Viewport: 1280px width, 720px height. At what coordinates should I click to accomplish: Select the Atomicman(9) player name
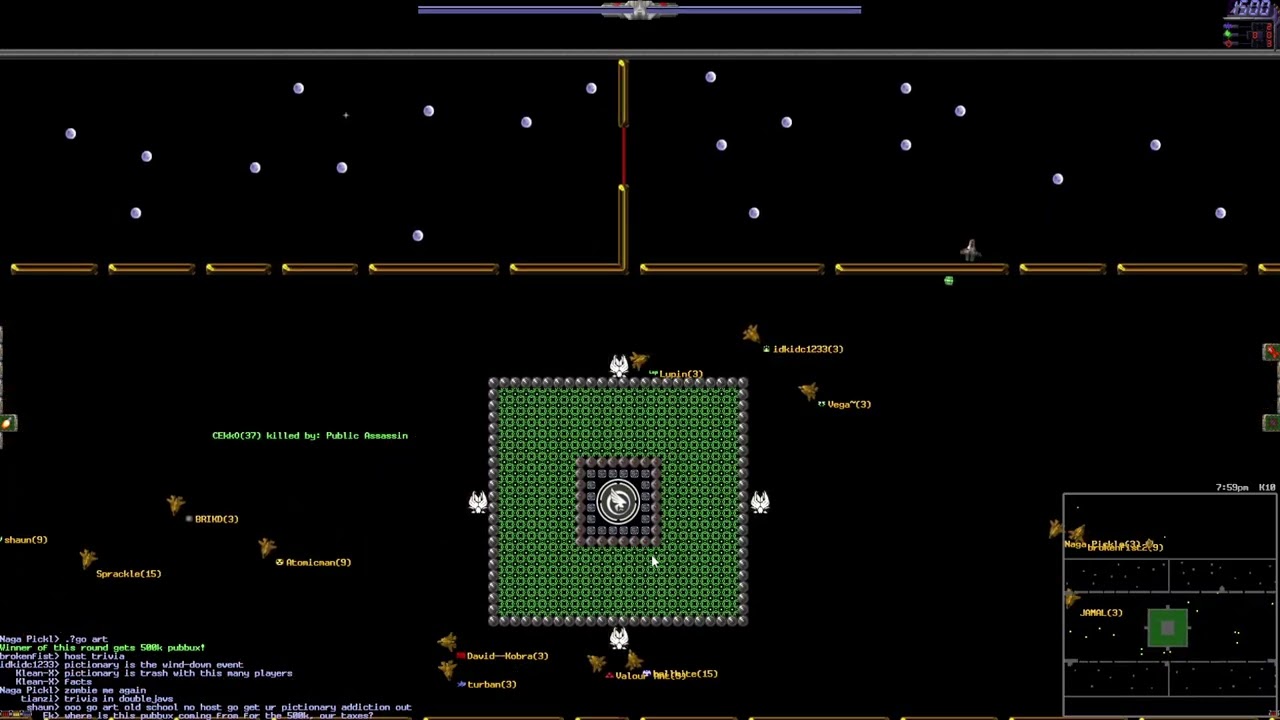[318, 562]
